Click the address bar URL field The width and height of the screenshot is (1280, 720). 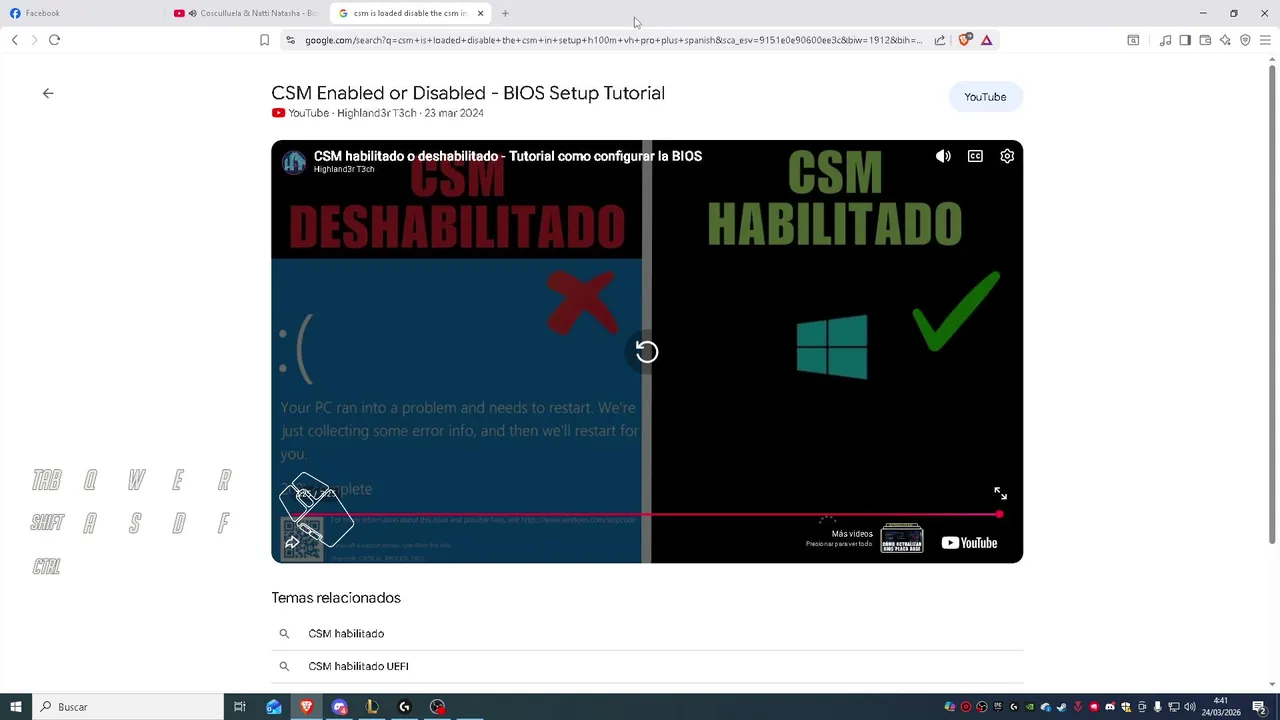[x=613, y=40]
